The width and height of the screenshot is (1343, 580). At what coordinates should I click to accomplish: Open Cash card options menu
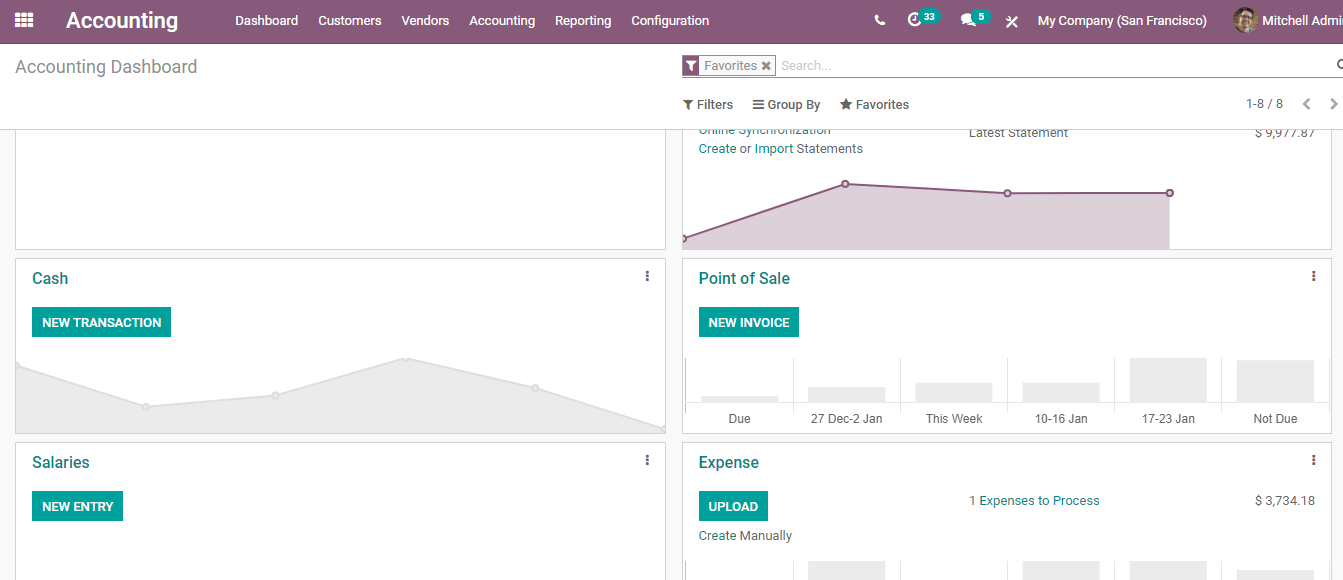647,276
